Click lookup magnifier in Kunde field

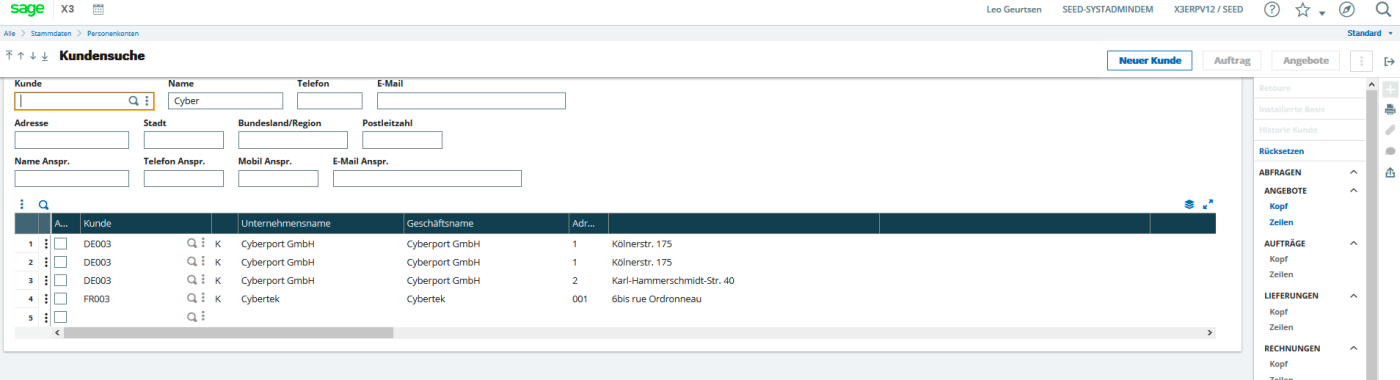click(133, 101)
